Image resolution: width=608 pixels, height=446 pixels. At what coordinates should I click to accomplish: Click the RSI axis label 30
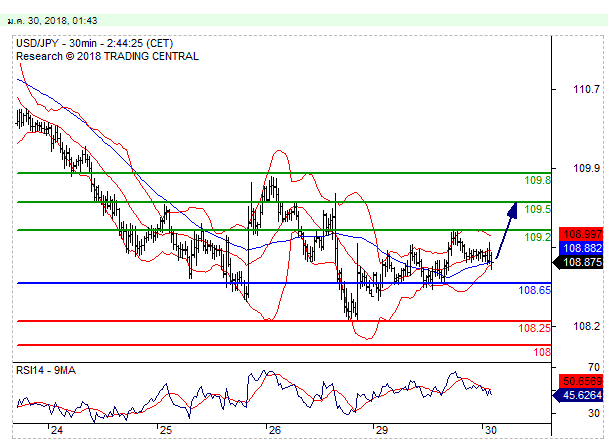click(x=594, y=413)
